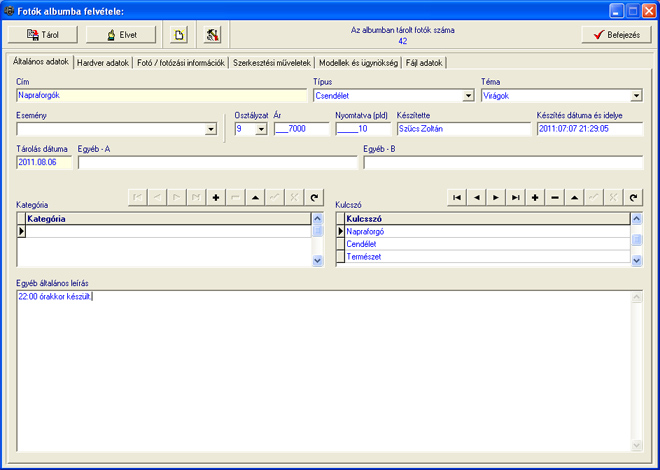Select the Cendélet keyword row
The width and height of the screenshot is (660, 470).
tap(487, 244)
